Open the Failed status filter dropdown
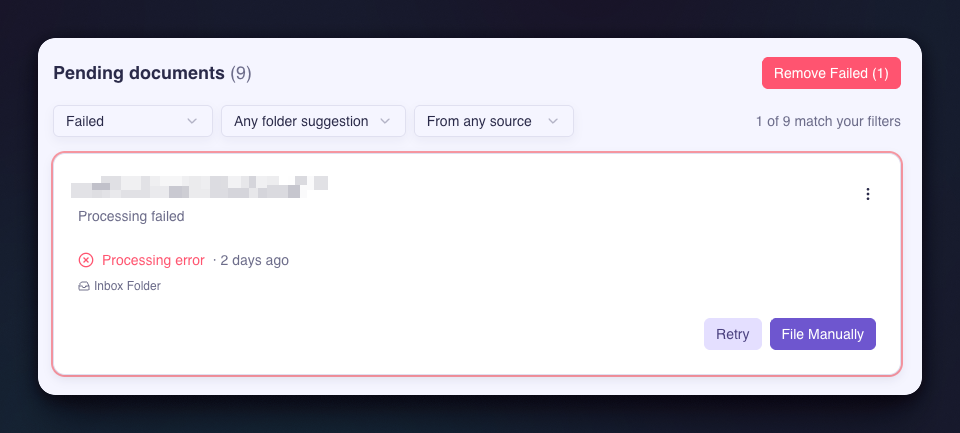The height and width of the screenshot is (433, 960). tap(133, 121)
